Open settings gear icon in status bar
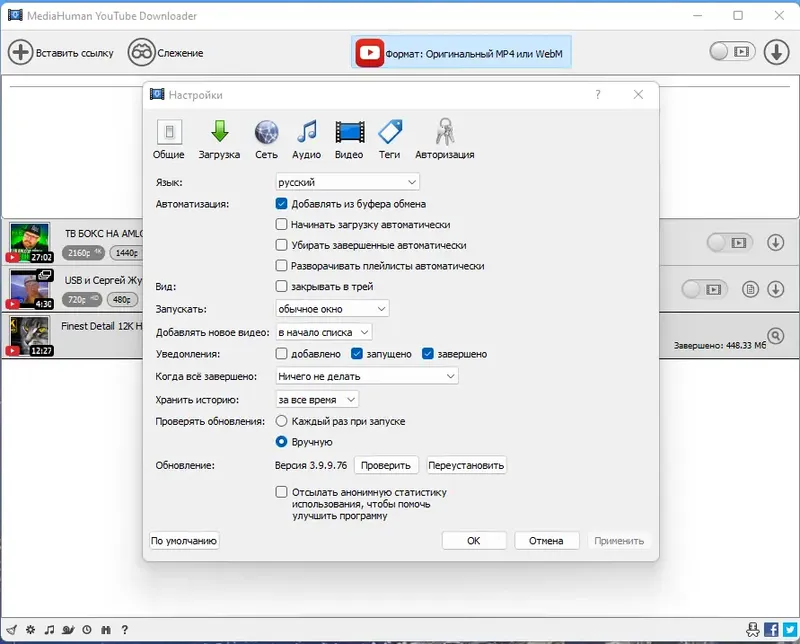The height and width of the screenshot is (644, 800). coord(31,630)
